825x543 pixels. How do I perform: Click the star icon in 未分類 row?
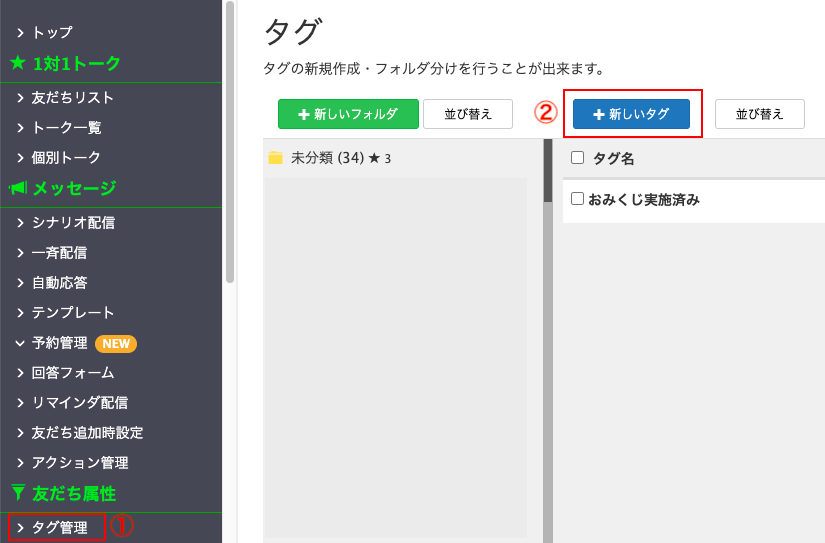pos(374,158)
